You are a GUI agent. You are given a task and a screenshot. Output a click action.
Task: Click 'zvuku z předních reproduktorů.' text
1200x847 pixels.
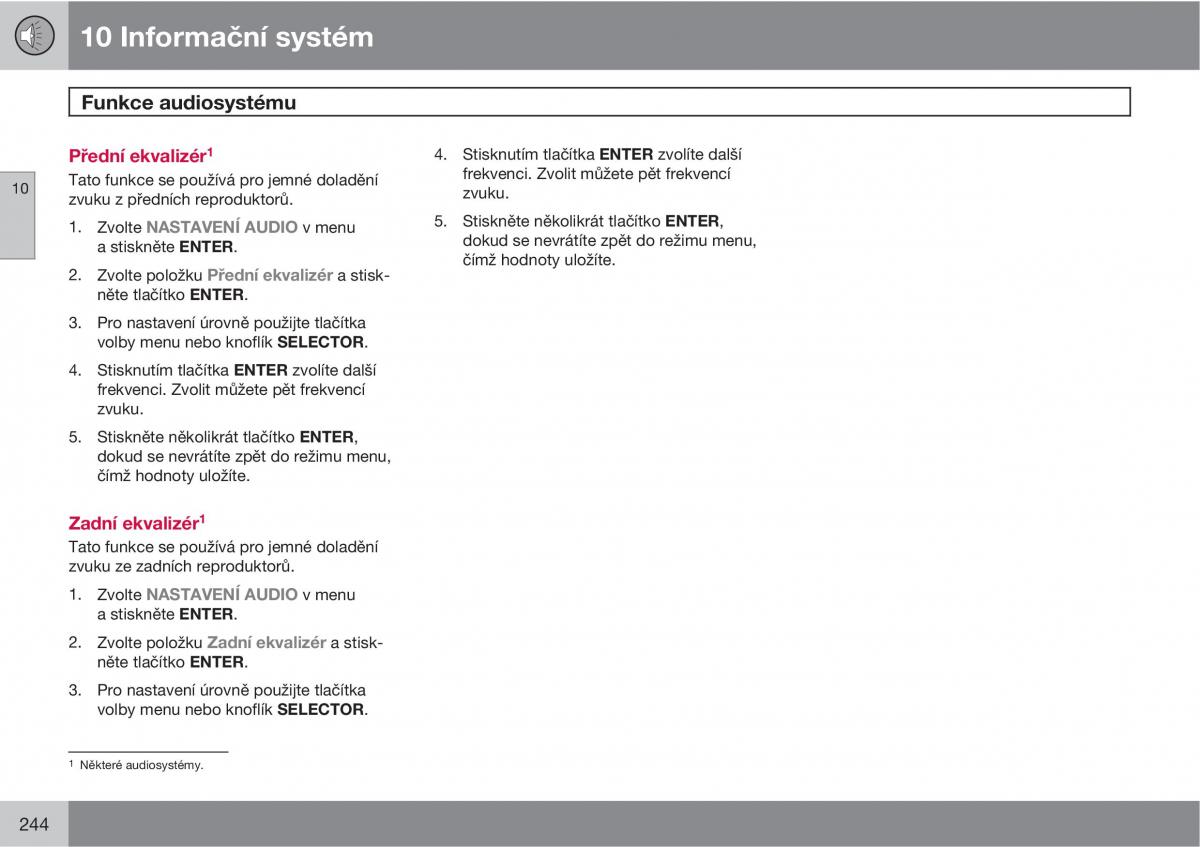181,199
